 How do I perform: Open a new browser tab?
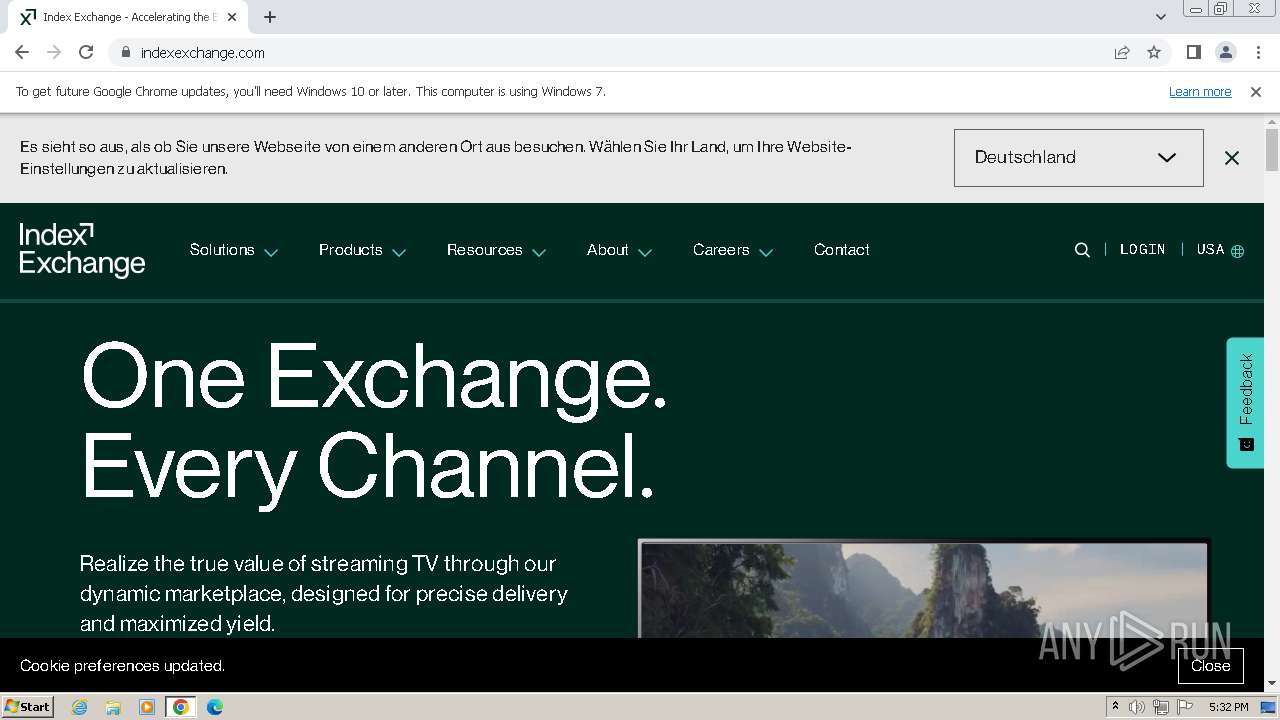click(270, 17)
